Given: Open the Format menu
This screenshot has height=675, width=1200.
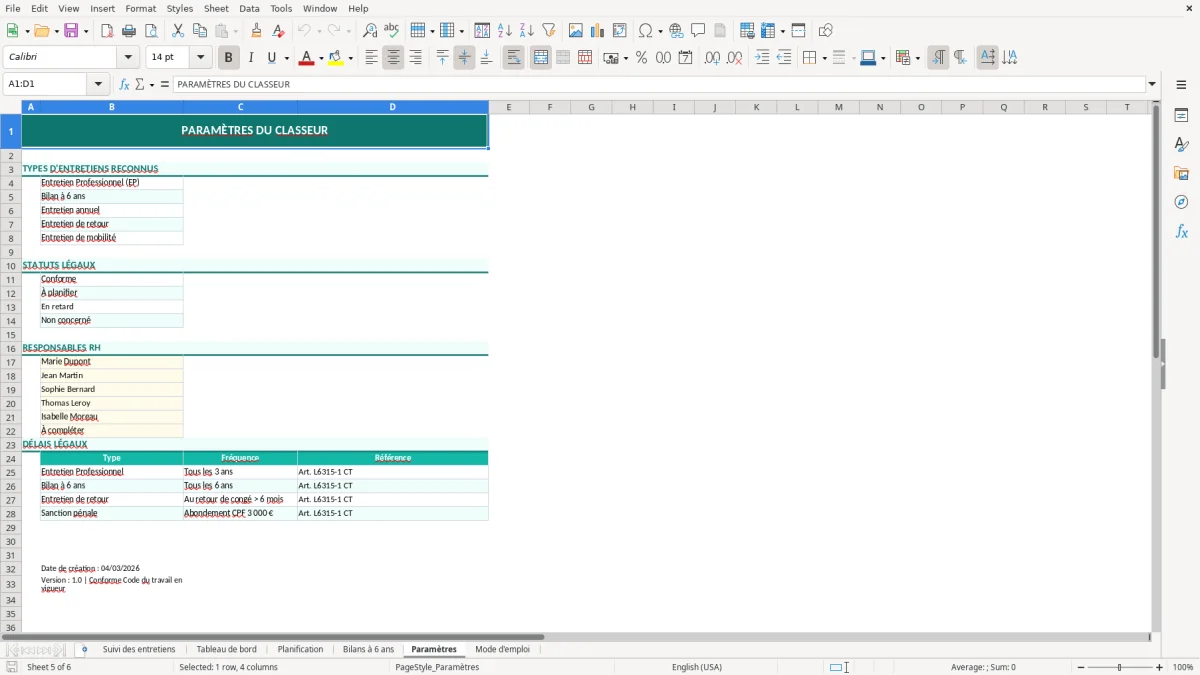Looking at the screenshot, I should 140,8.
